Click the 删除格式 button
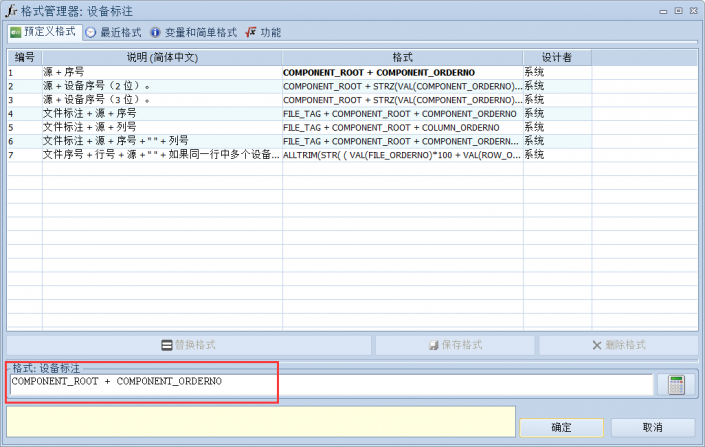The height and width of the screenshot is (447, 705). [x=619, y=345]
